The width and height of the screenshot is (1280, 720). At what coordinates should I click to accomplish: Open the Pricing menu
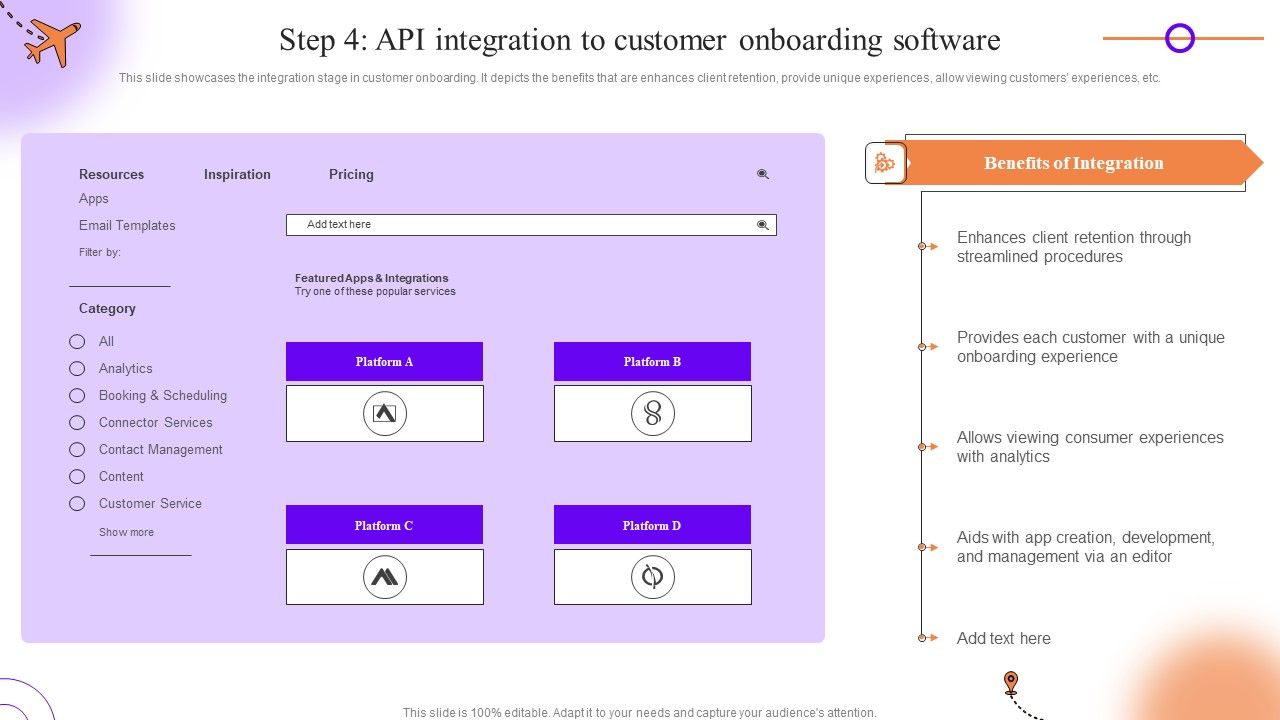coord(351,174)
